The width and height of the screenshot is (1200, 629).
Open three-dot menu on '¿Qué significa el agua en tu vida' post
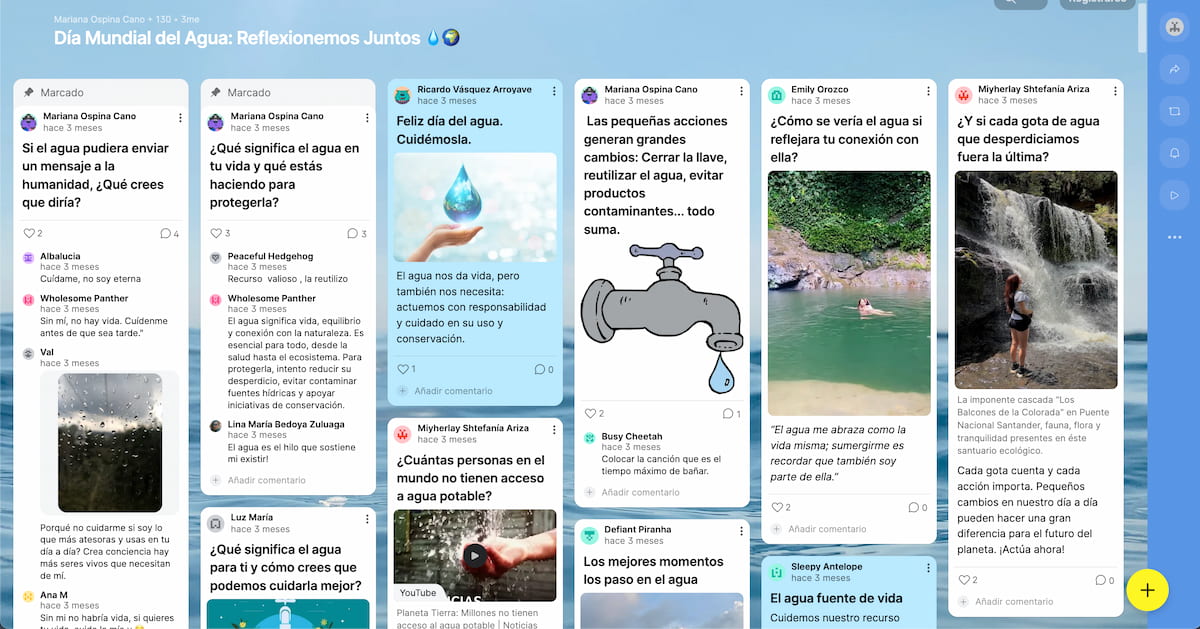[367, 118]
